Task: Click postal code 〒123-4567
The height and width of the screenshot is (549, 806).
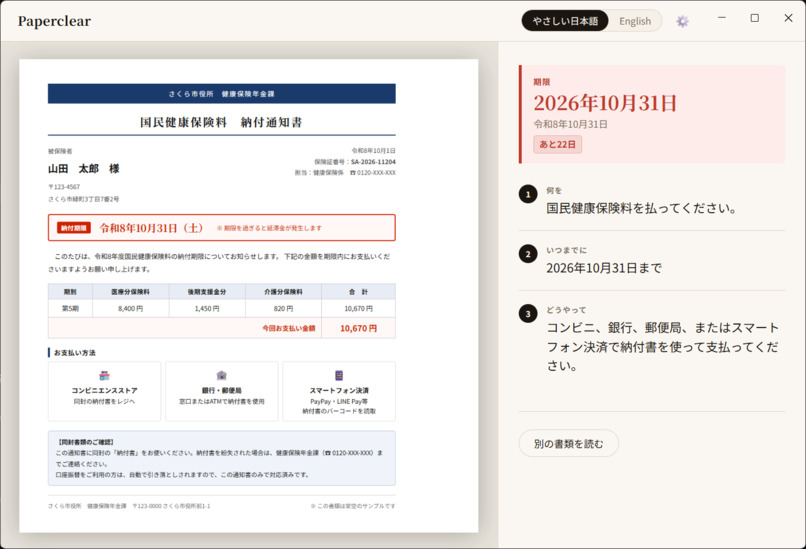Action: pyautogui.click(x=64, y=187)
